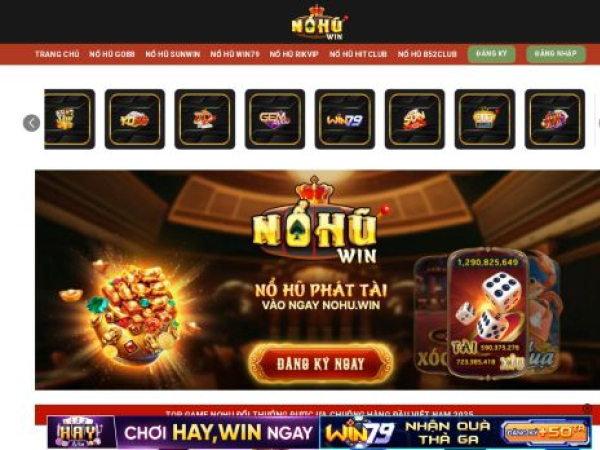This screenshot has height=450, width=600.
Task: Click the green Đăng Ký button
Action: (x=491, y=54)
